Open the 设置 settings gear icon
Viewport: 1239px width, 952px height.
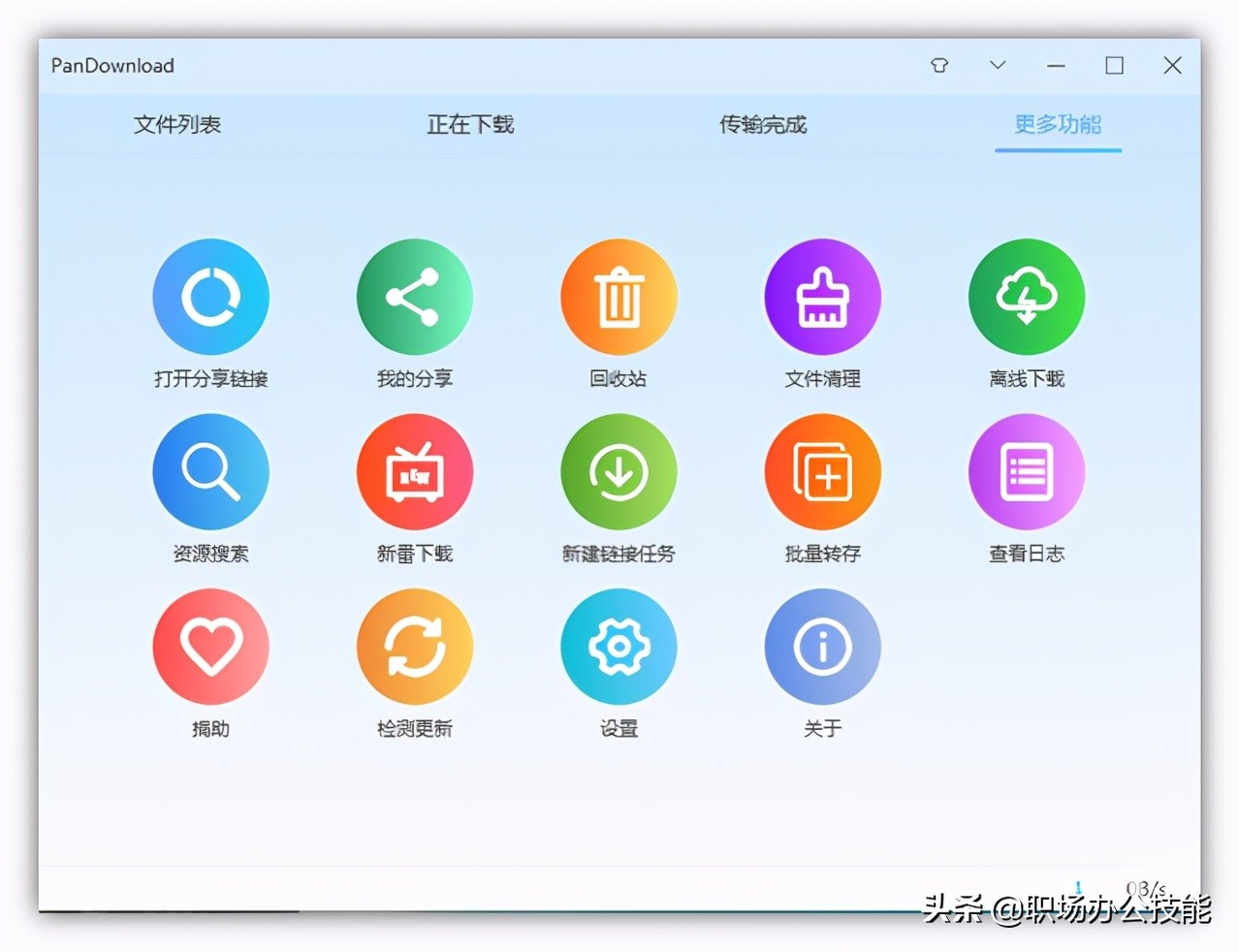point(619,647)
